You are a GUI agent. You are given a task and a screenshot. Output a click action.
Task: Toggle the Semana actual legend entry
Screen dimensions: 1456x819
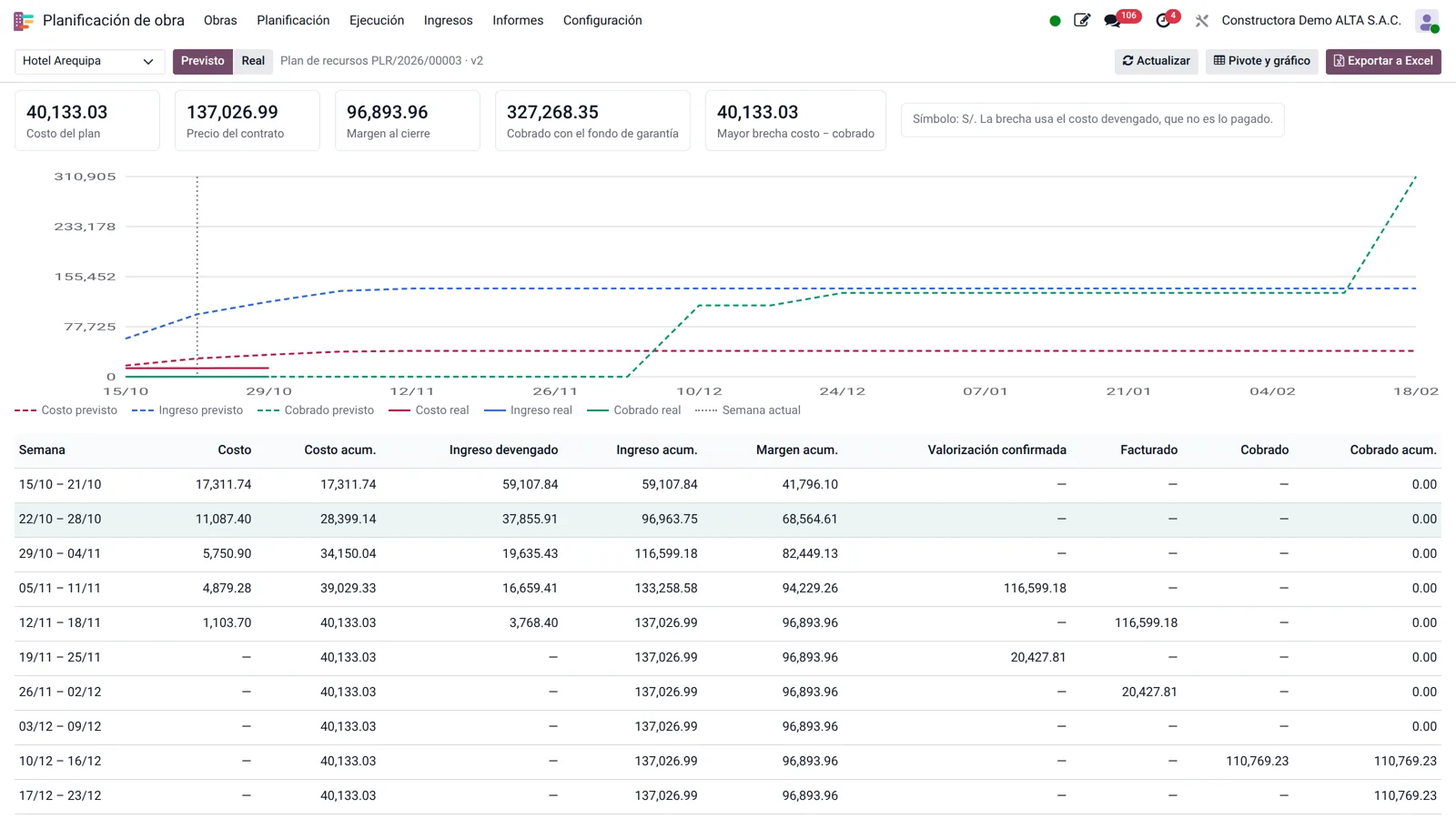(748, 410)
